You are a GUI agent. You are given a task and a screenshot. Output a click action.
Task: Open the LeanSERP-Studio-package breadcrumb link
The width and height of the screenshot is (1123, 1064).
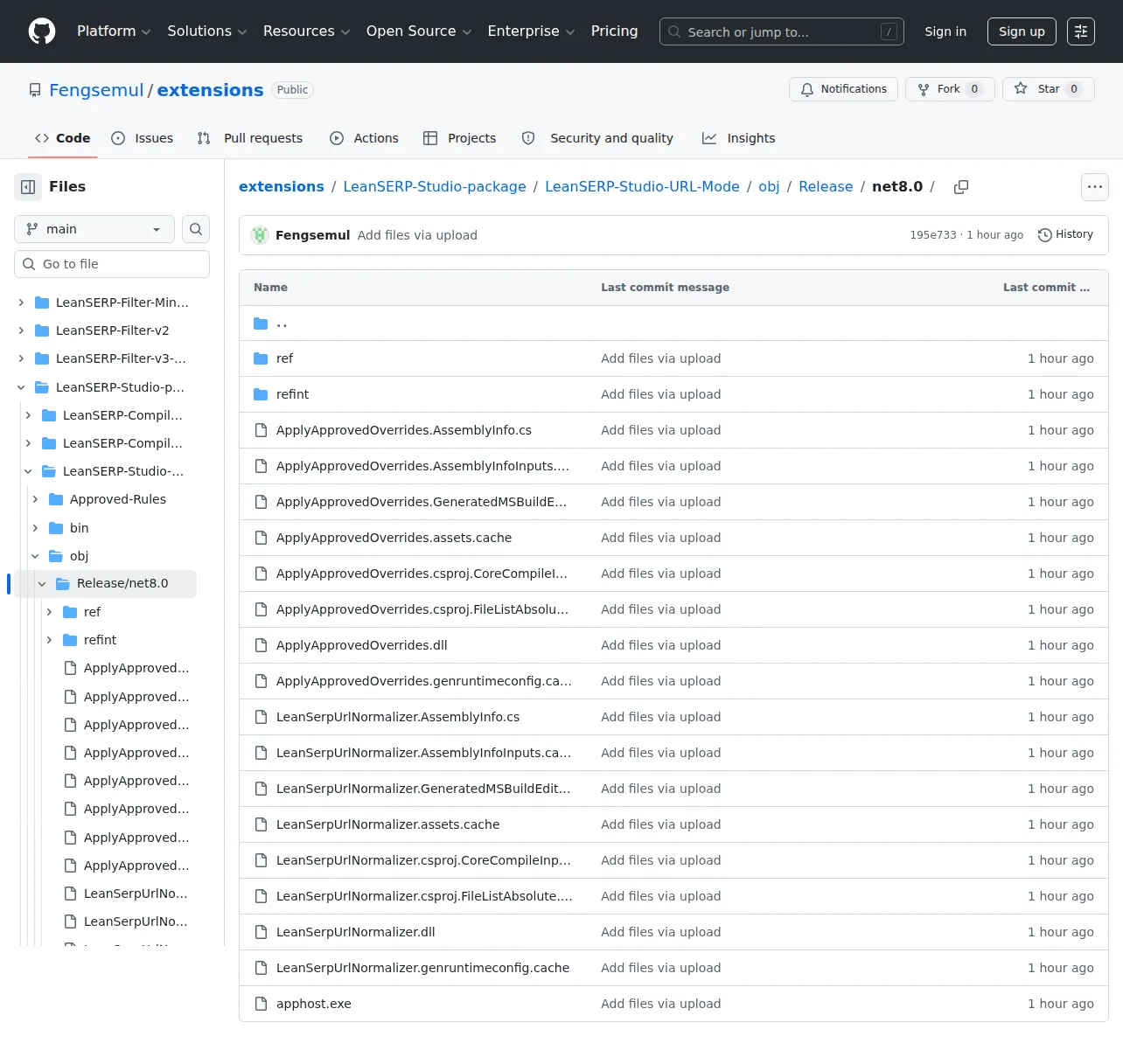(x=435, y=187)
